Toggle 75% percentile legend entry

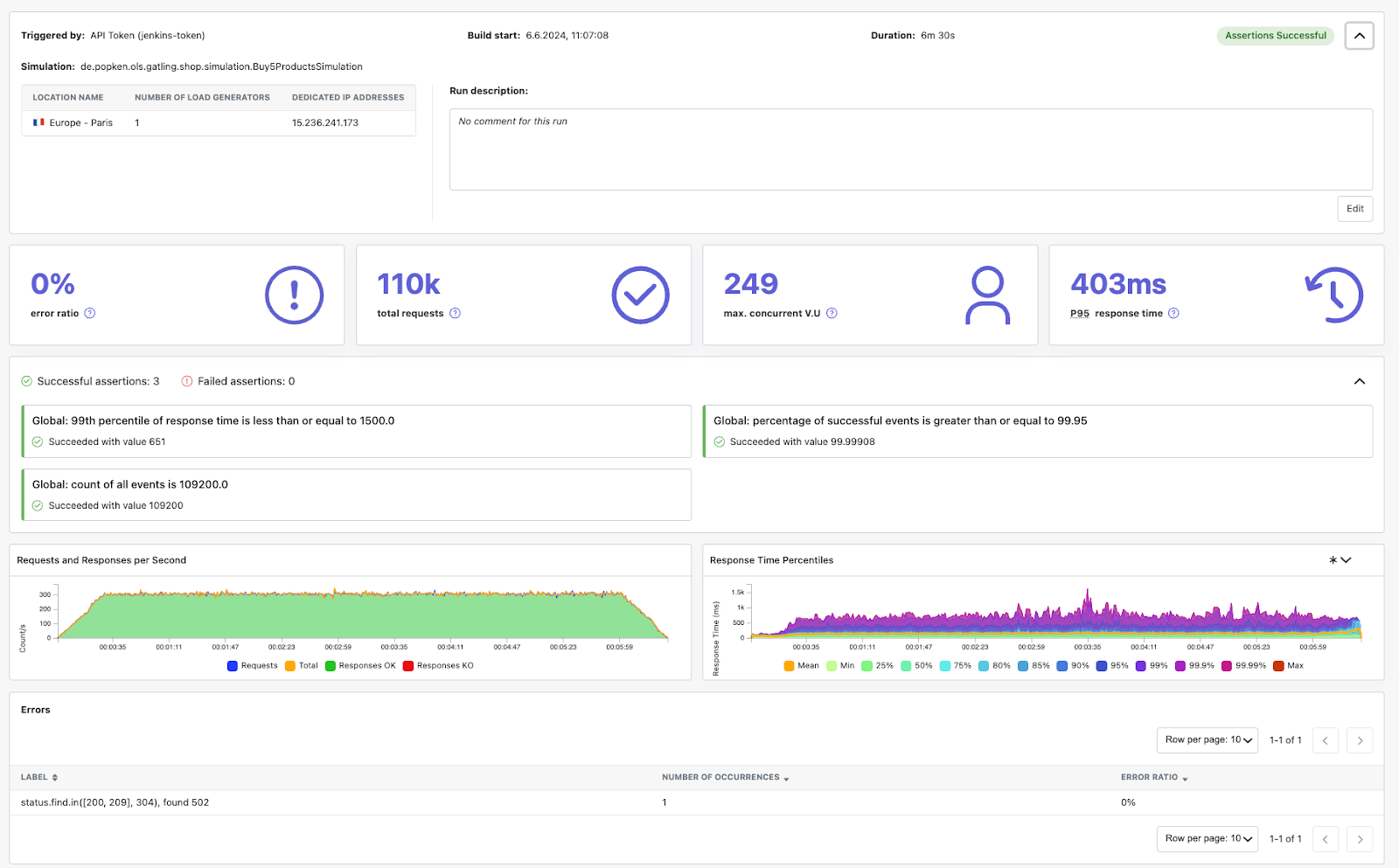coord(956,666)
